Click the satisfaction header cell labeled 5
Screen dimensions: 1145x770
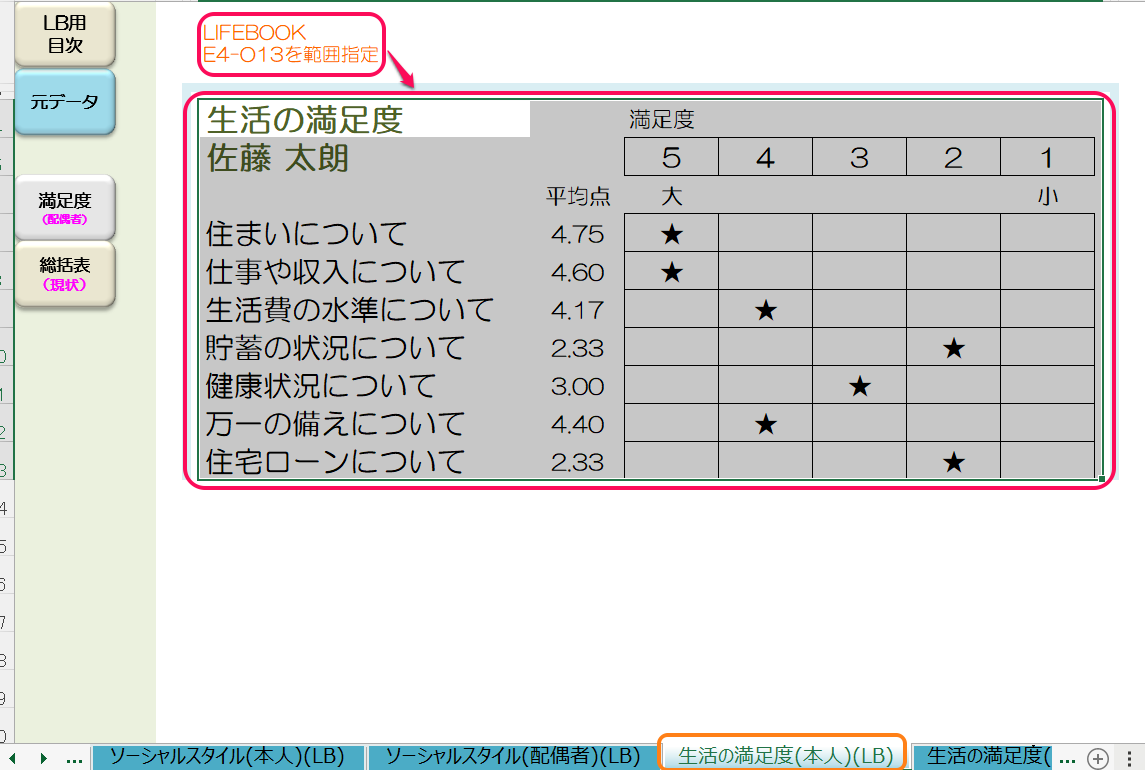click(x=671, y=157)
